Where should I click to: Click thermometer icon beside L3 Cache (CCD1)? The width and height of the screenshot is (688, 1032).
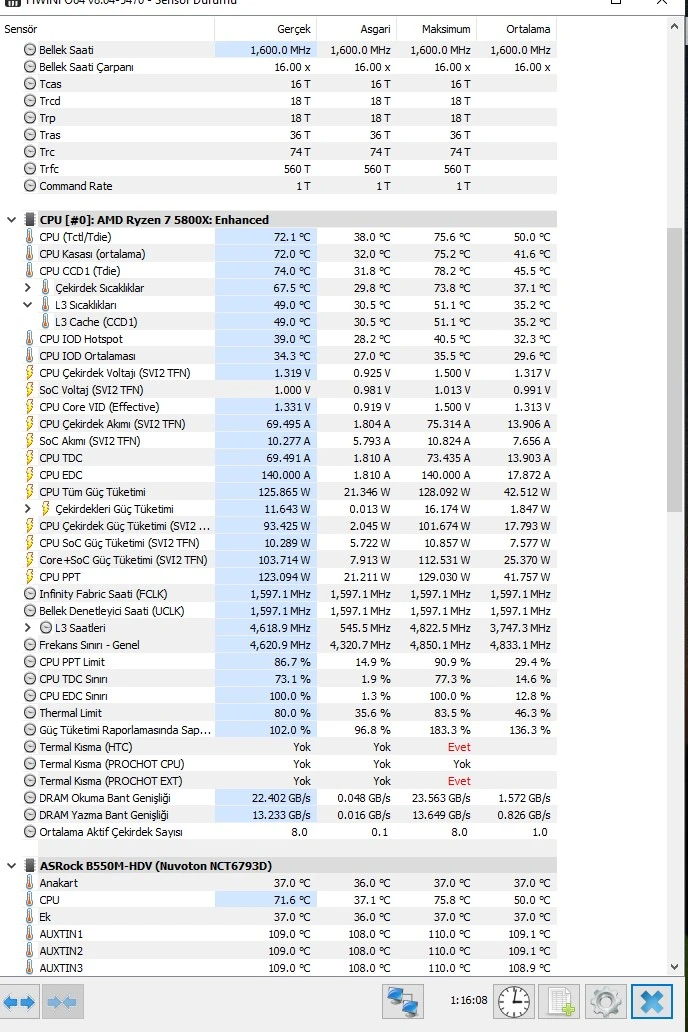tap(45, 322)
